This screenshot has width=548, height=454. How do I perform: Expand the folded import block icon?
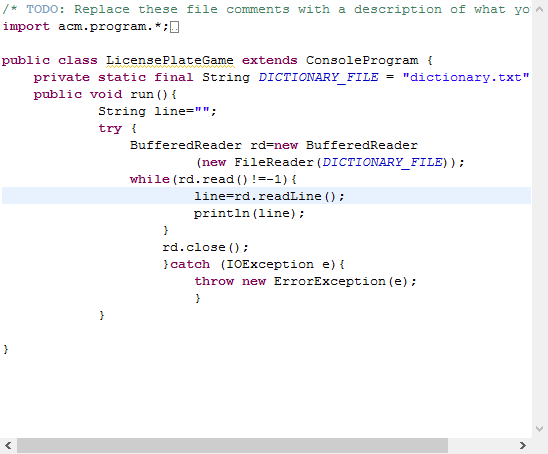pos(175,27)
